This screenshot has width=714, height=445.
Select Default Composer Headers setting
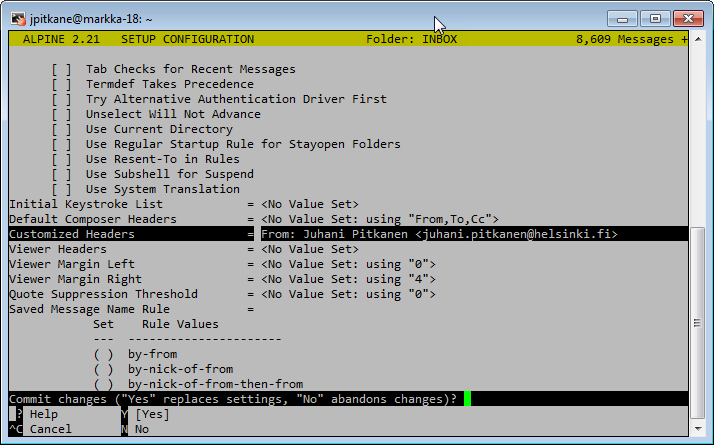click(x=92, y=219)
